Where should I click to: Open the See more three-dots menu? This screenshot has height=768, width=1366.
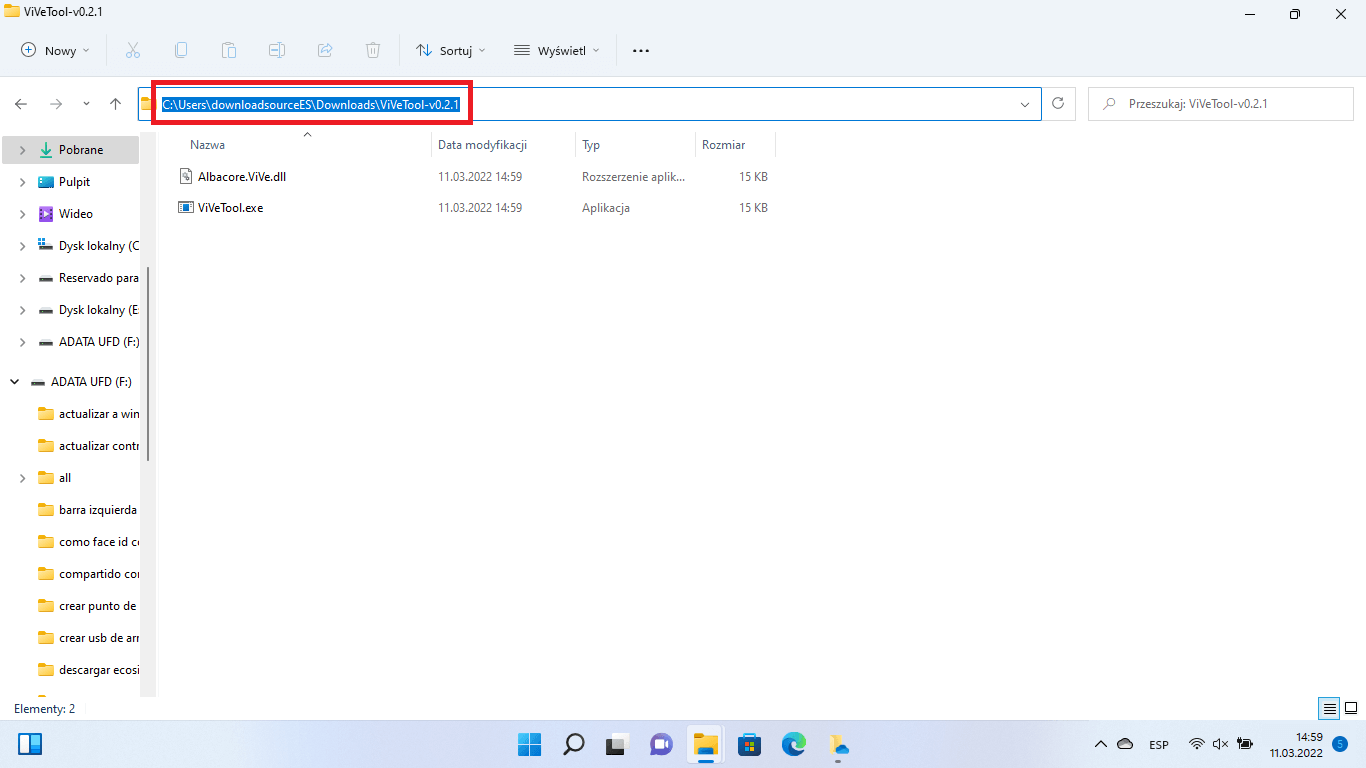pos(641,50)
